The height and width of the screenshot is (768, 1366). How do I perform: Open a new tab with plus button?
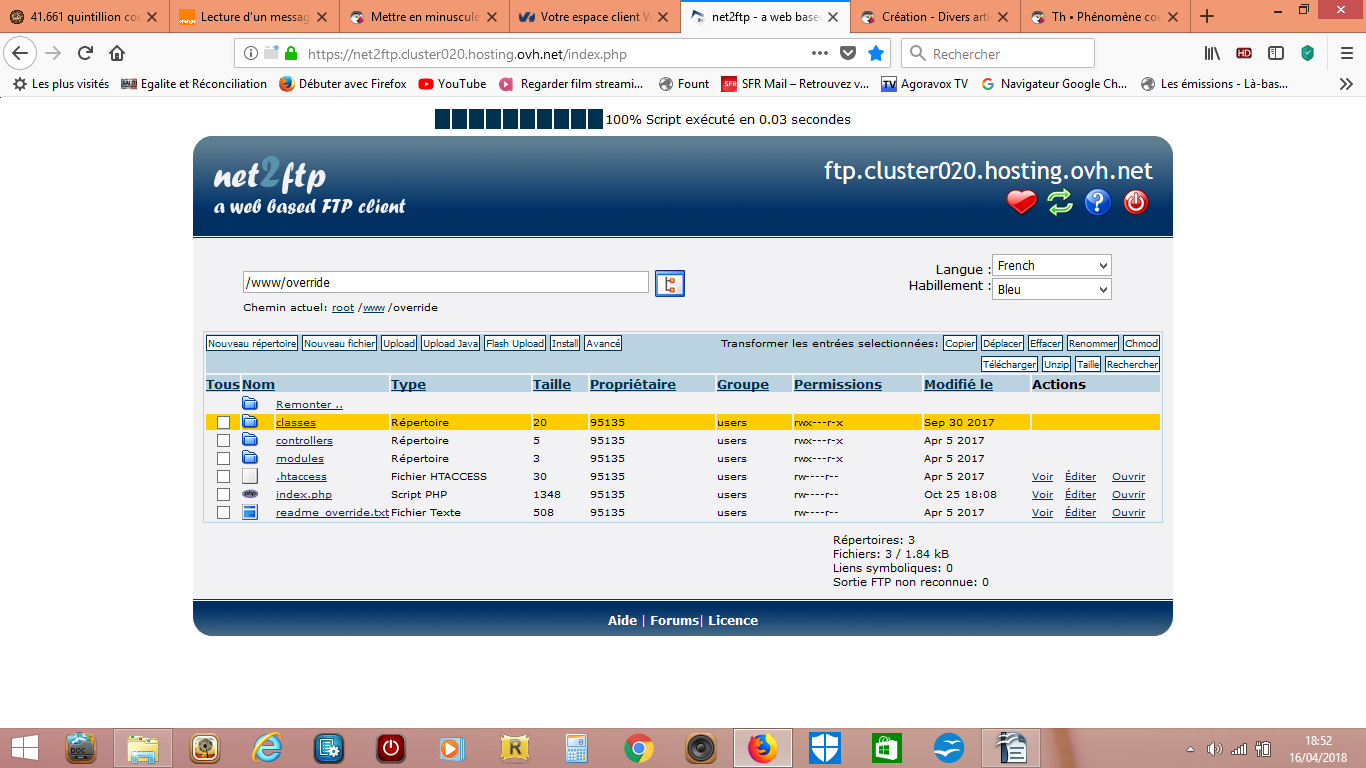pos(1207,16)
